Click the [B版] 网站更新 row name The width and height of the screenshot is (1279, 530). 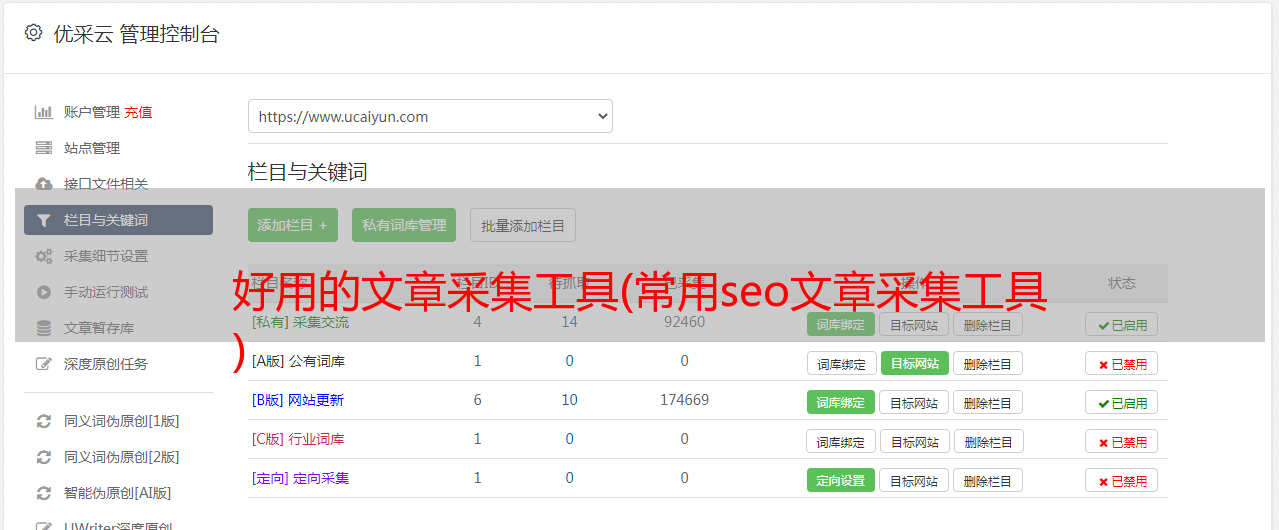pos(298,400)
